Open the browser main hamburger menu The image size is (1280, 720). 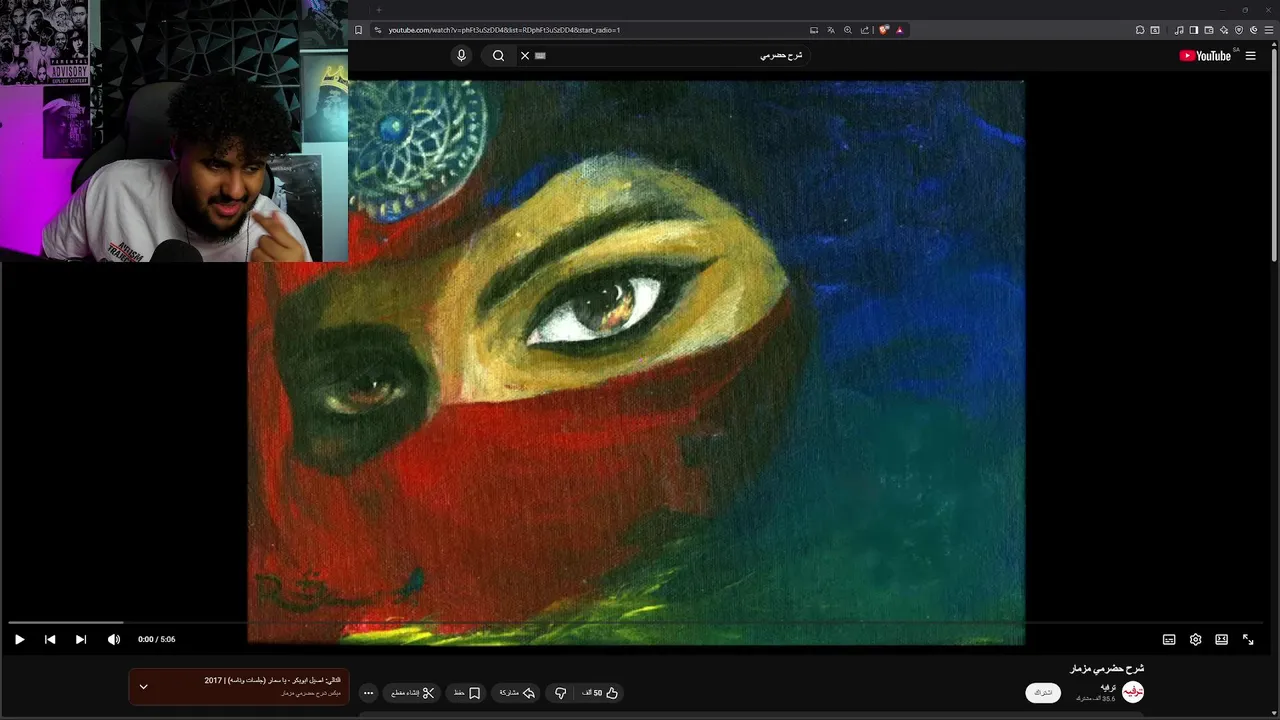pyautogui.click(x=1268, y=30)
